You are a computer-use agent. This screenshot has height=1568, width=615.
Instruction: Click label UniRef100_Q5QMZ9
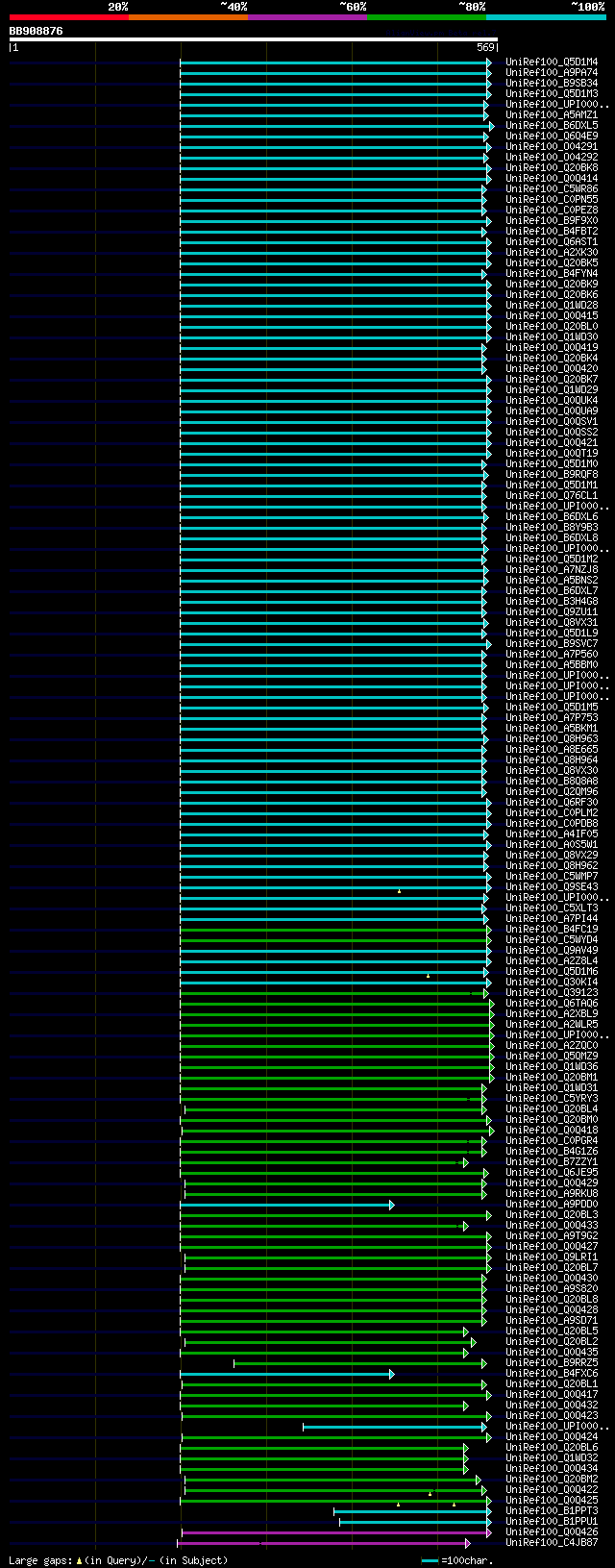tap(552, 1057)
